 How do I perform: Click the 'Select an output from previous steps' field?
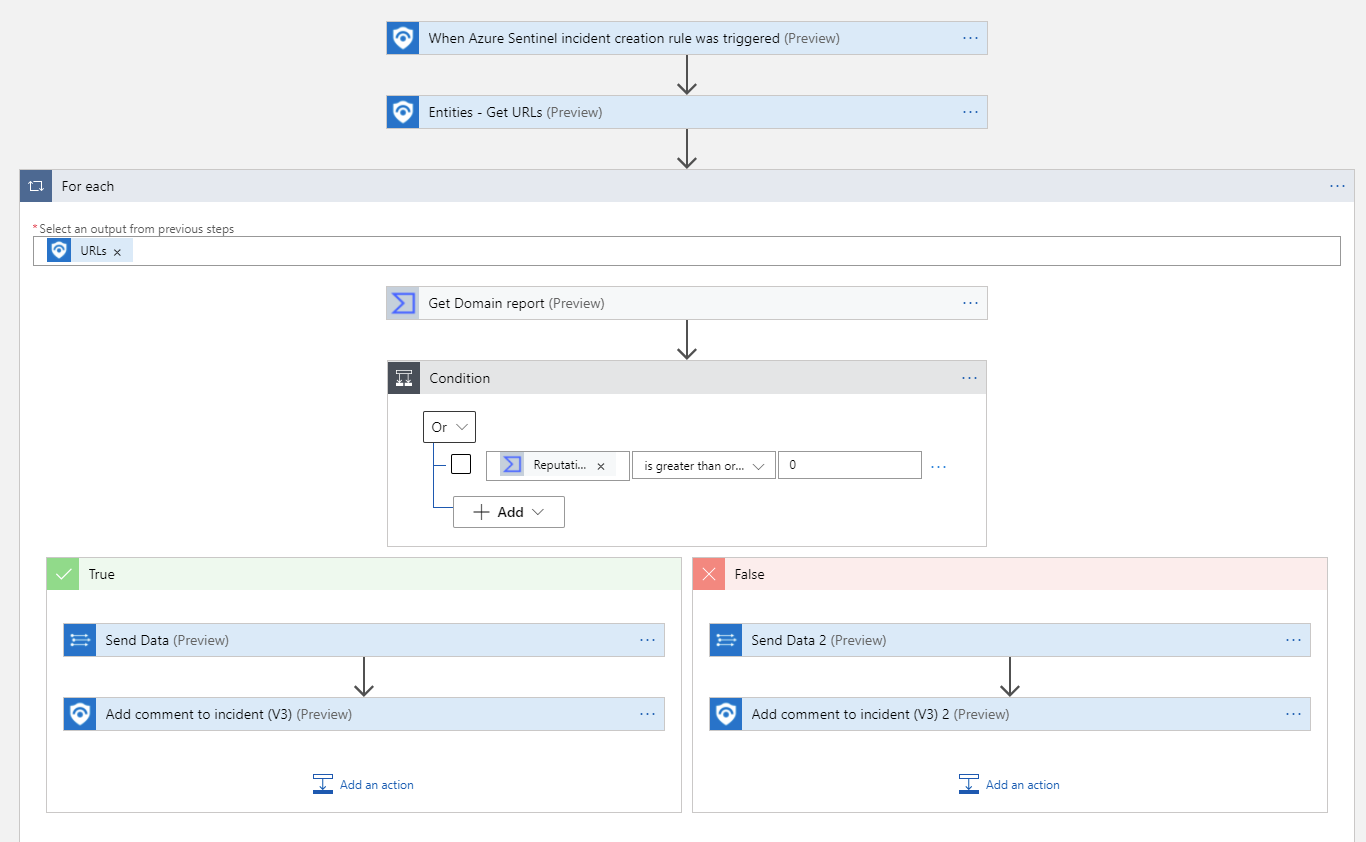click(687, 251)
